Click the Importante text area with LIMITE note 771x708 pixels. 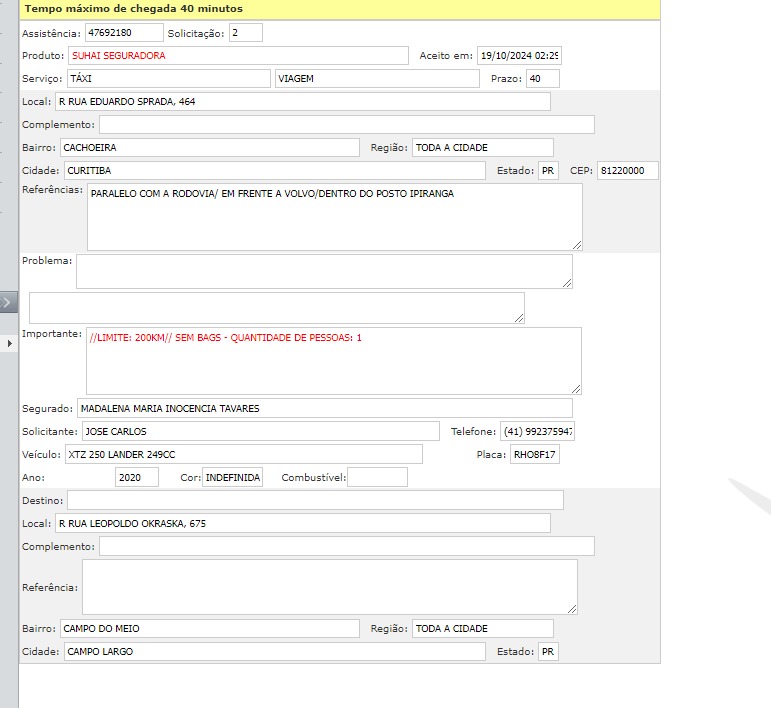point(334,361)
